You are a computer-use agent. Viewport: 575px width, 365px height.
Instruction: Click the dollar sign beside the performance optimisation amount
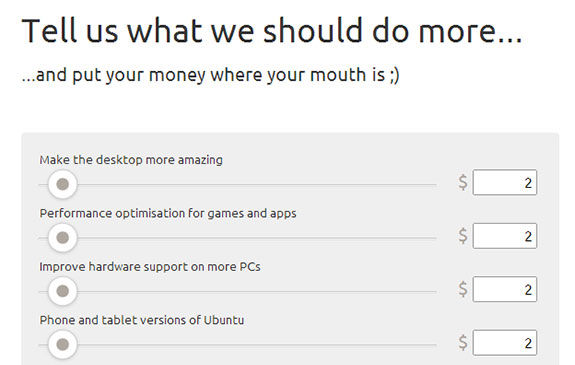pos(463,236)
